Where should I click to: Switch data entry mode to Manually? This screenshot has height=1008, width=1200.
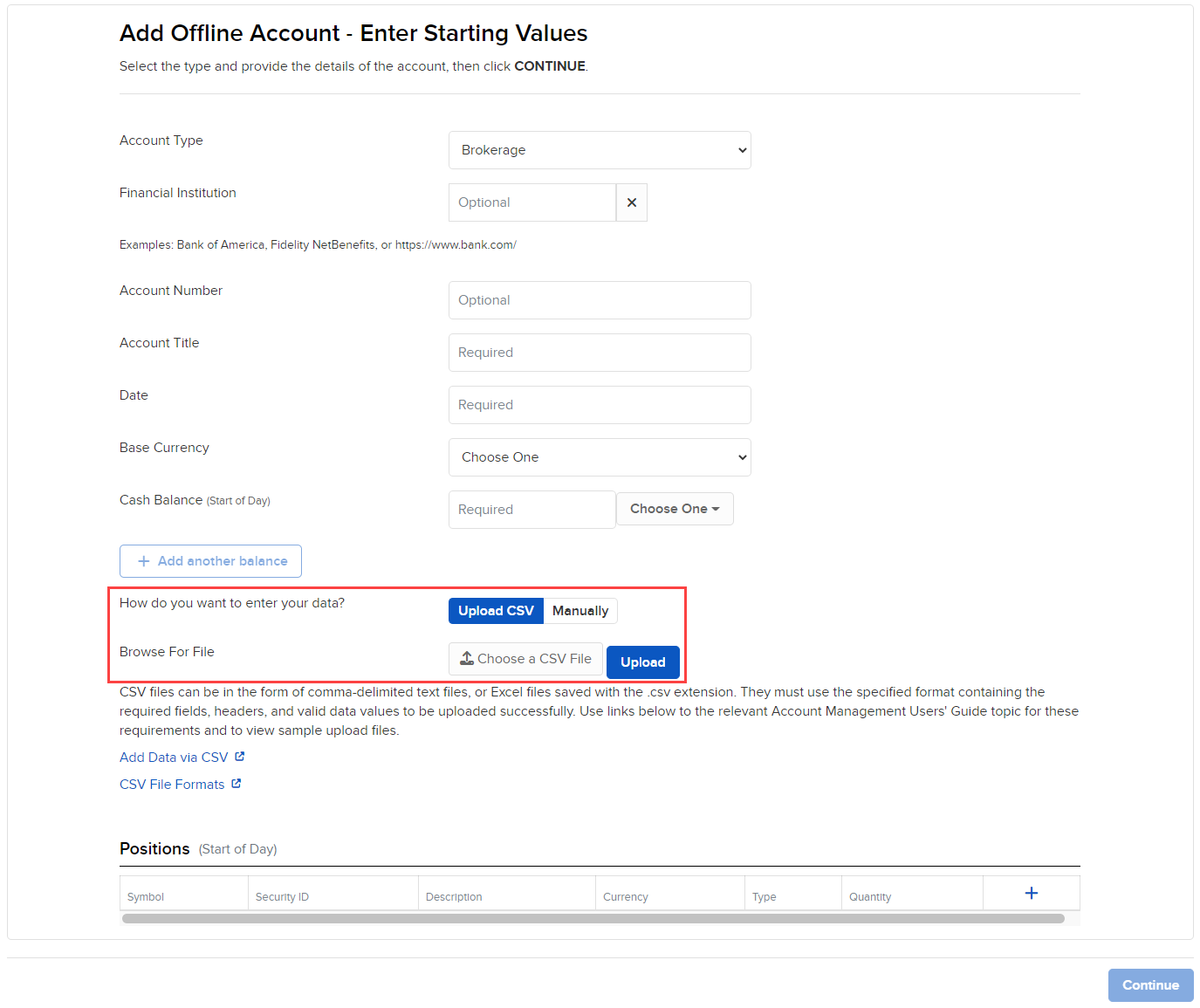coord(579,610)
